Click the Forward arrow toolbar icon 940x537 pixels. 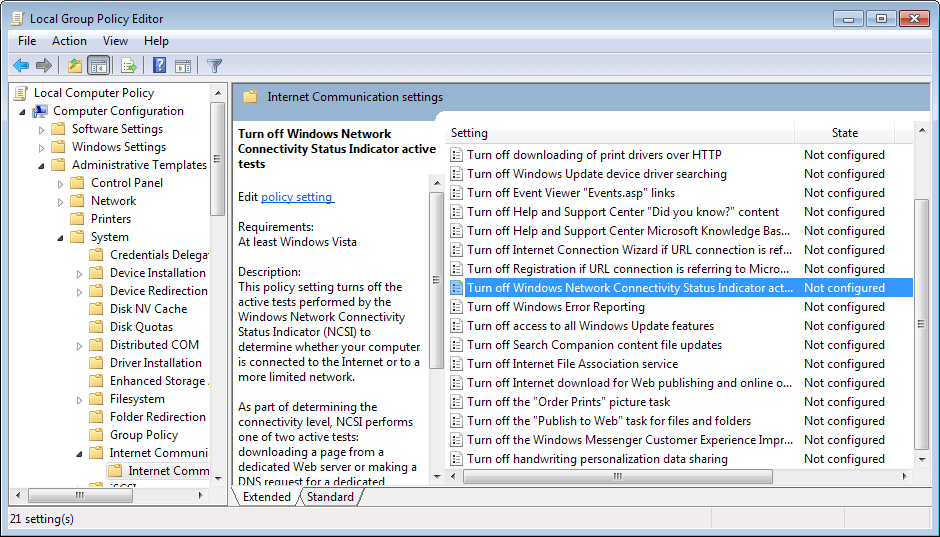pos(44,65)
